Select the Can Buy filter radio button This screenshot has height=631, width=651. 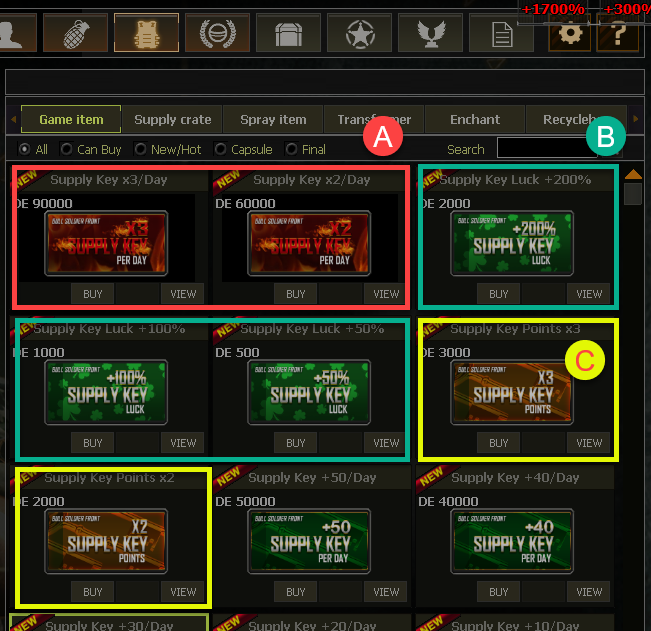[x=66, y=149]
